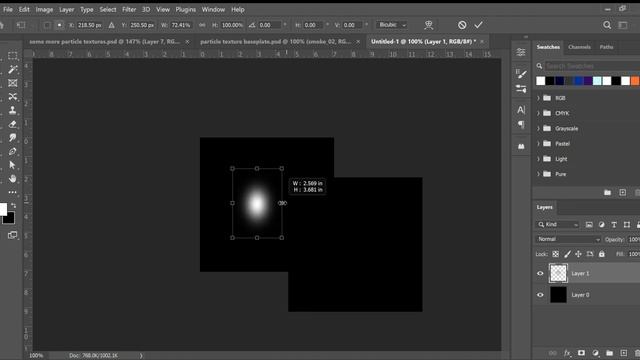The height and width of the screenshot is (360, 640).
Task: Click the white foreground color swatch
Action: click(3, 209)
